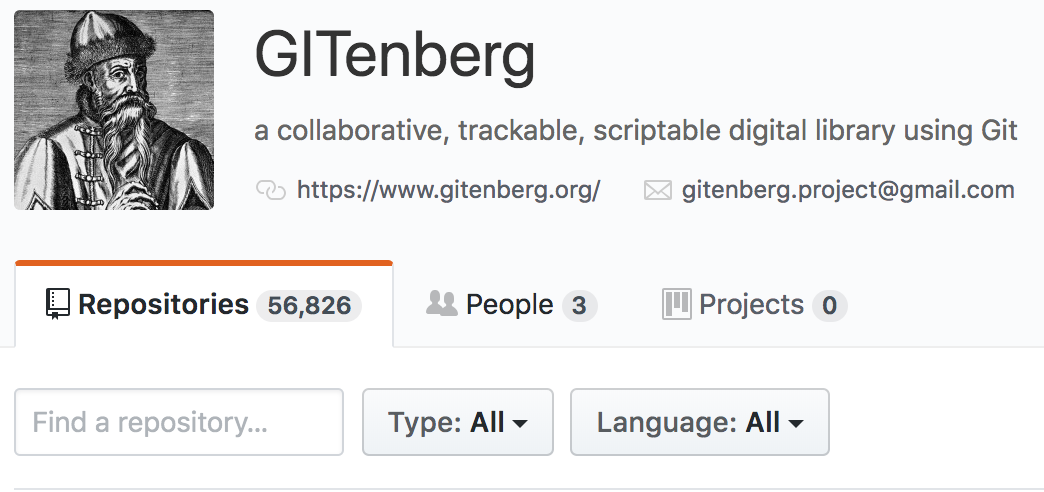The height and width of the screenshot is (492, 1044).
Task: Click the caret arrow on the Language button
Action: pyautogui.click(x=796, y=424)
